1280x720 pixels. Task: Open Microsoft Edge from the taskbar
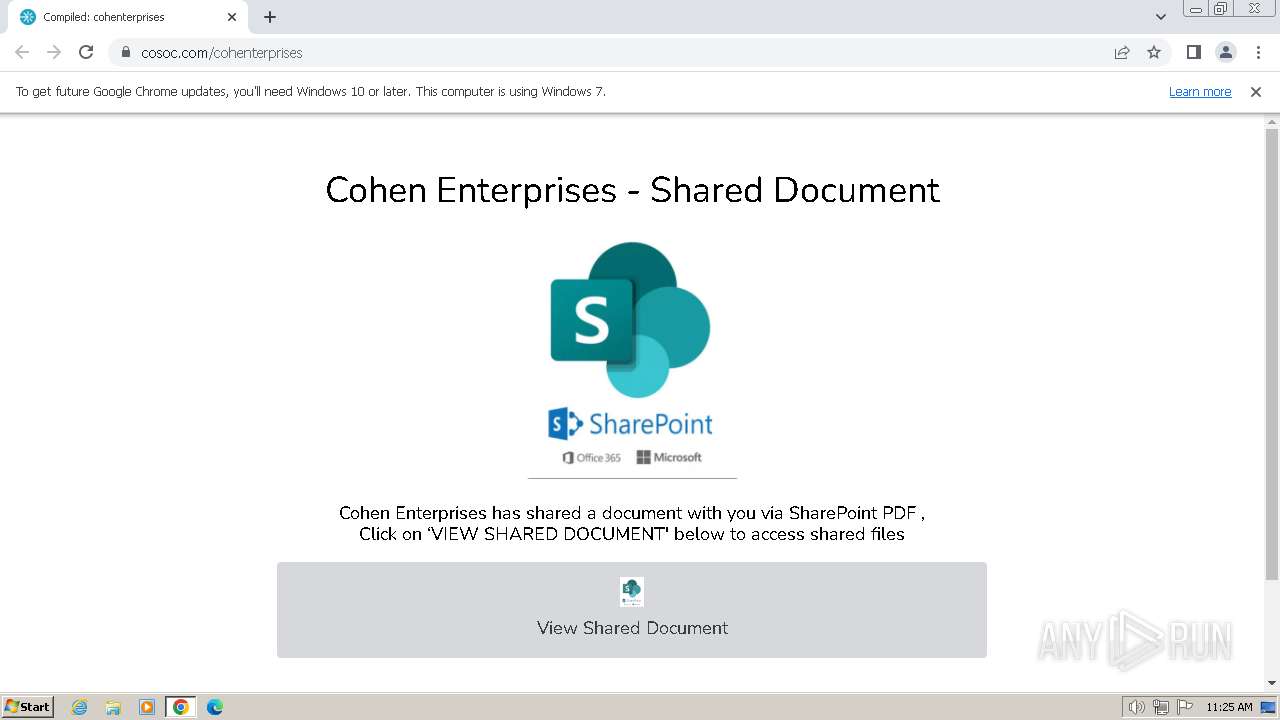coord(215,707)
